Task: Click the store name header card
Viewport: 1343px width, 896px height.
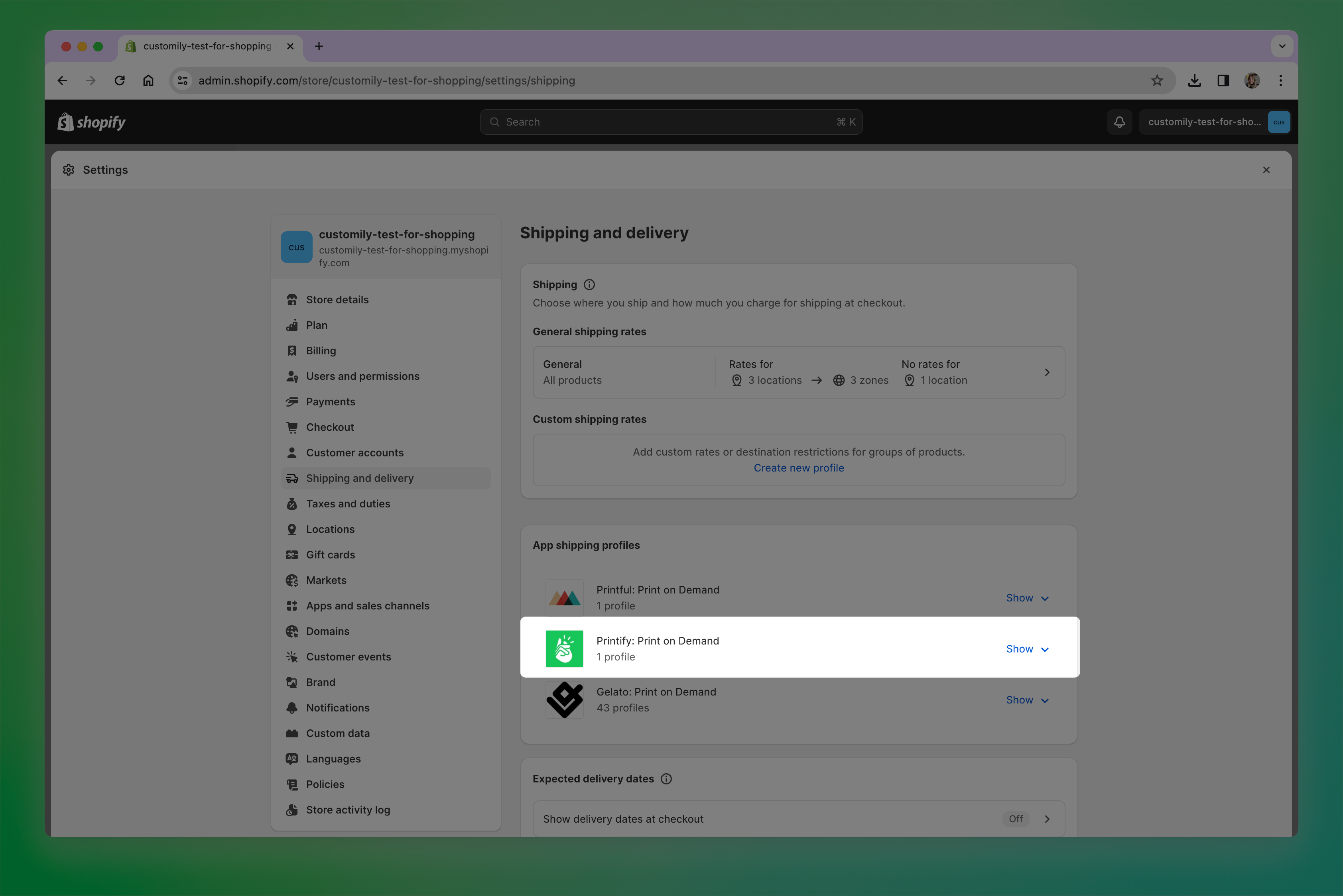Action: point(386,248)
